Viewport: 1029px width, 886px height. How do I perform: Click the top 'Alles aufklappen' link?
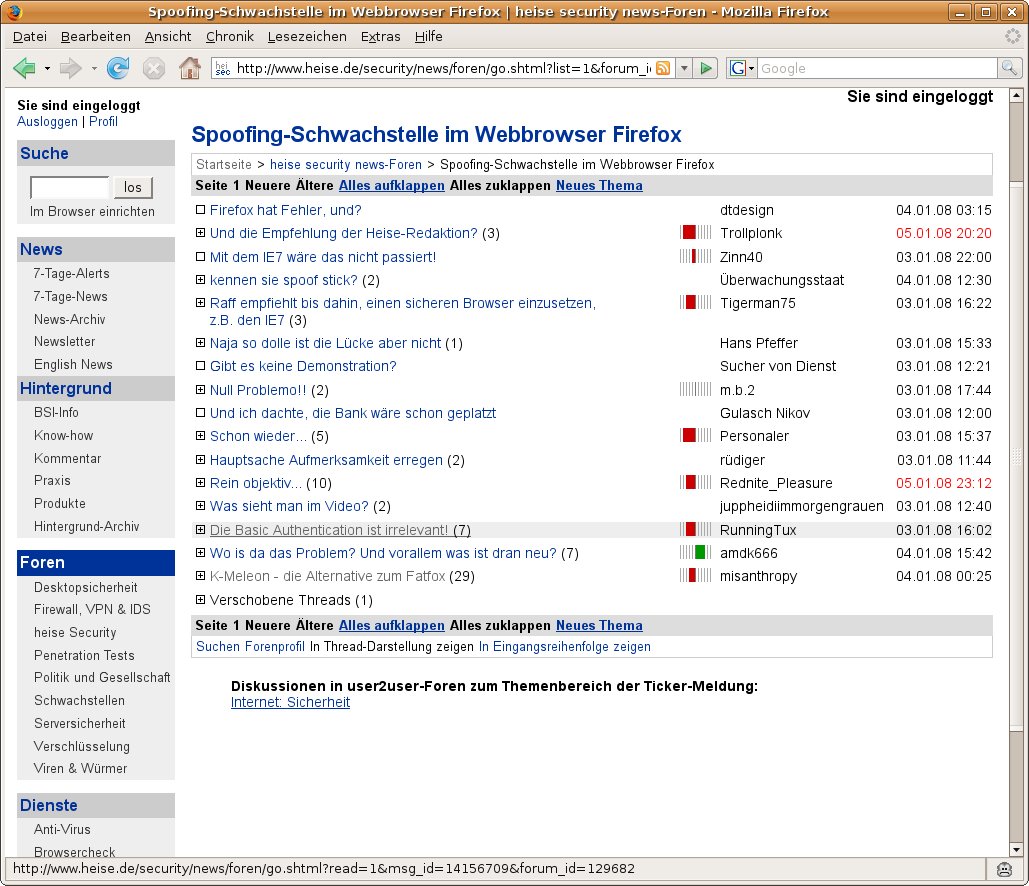tap(392, 186)
